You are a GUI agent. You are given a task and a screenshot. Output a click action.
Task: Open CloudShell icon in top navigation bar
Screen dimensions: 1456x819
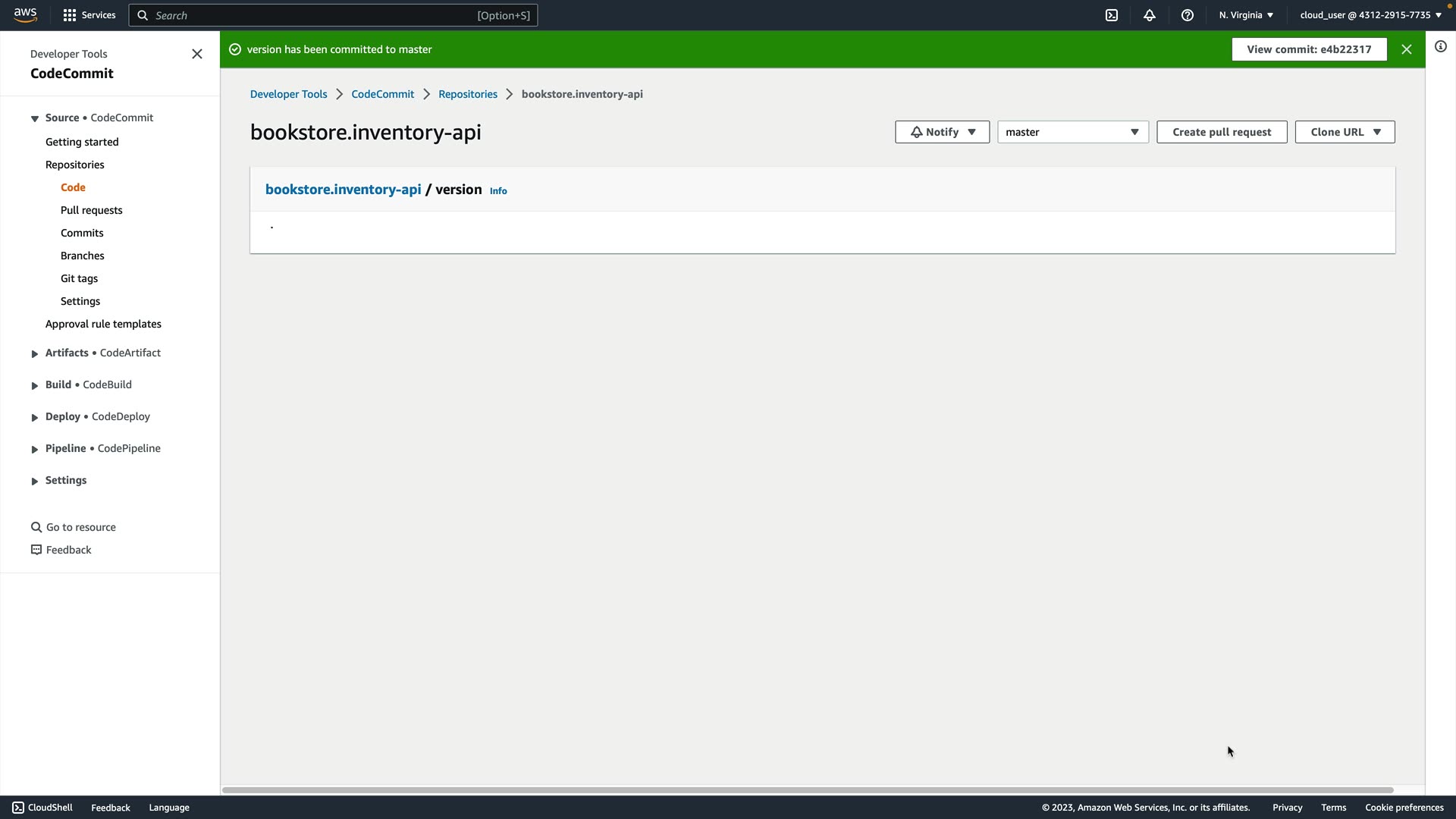click(x=1112, y=15)
